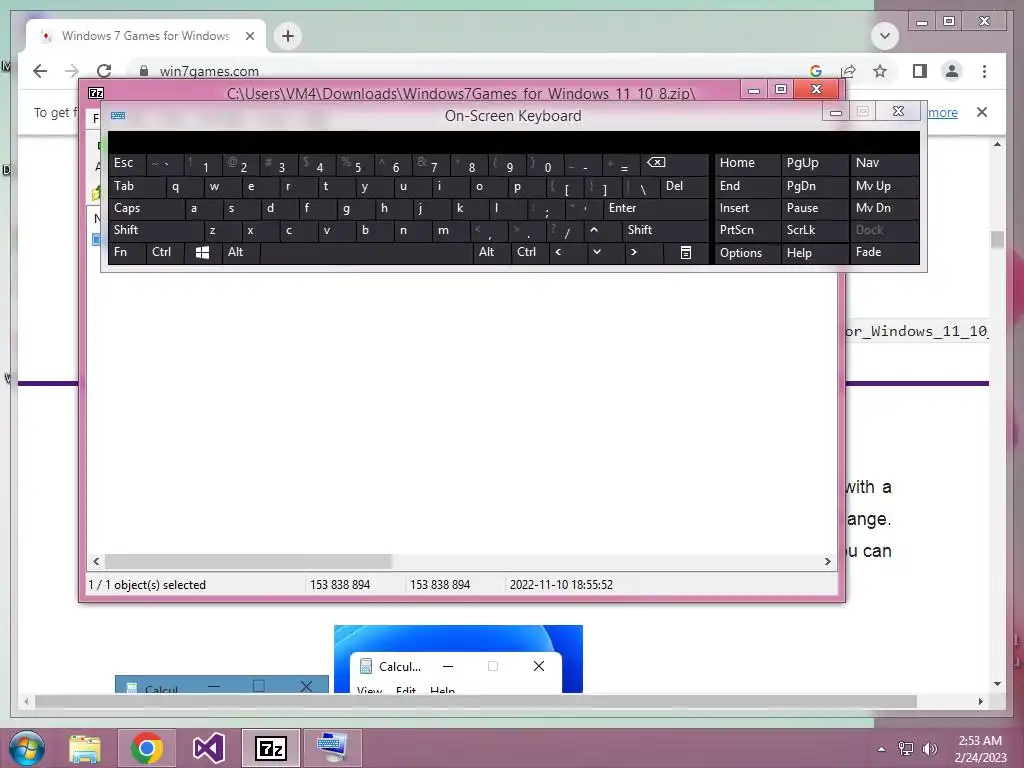The image size is (1024, 768).
Task: Tap the space bar on the keyboard
Action: click(x=366, y=253)
